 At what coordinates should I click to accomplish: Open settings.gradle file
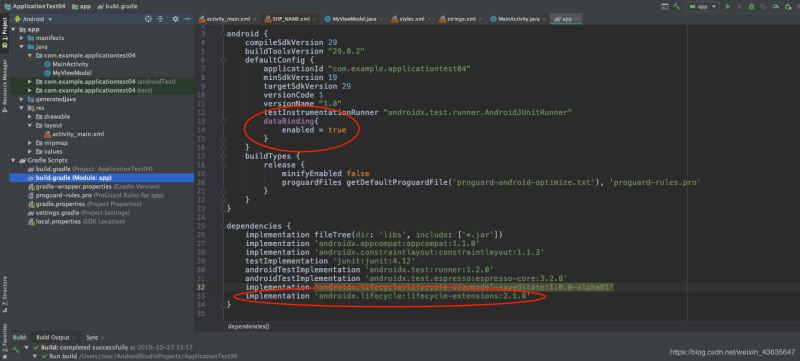pyautogui.click(x=79, y=213)
